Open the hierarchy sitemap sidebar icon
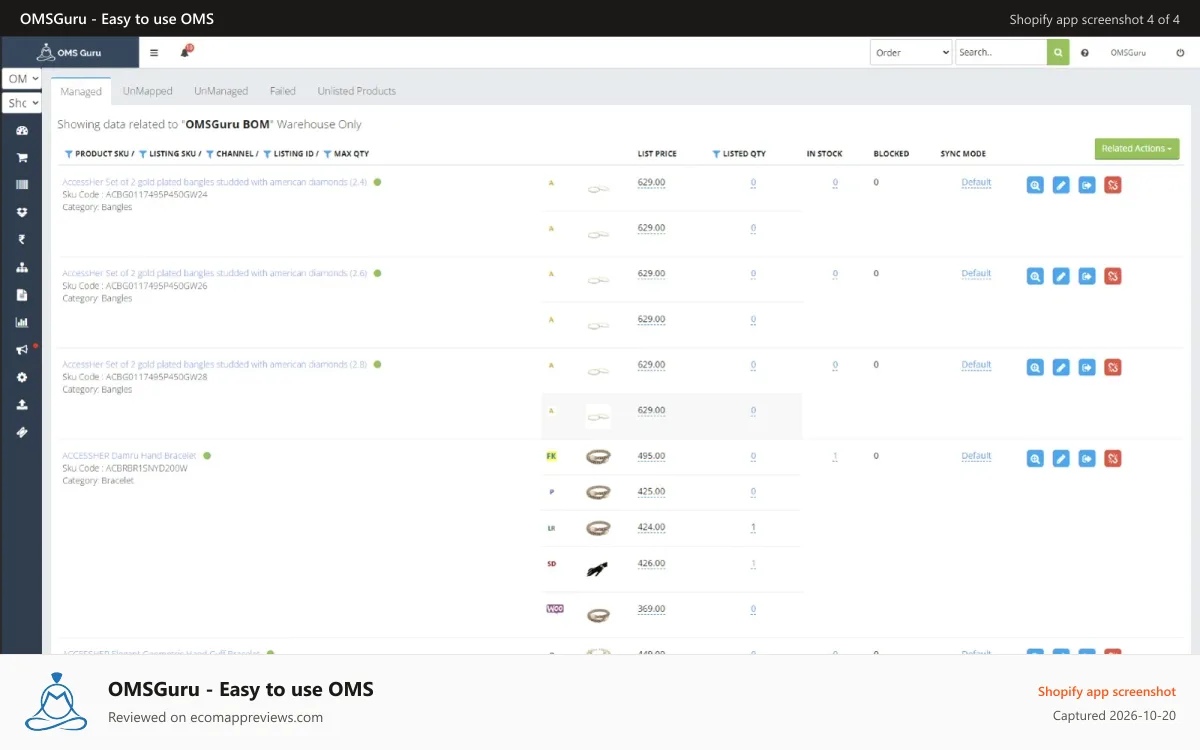The width and height of the screenshot is (1200, 750). (x=22, y=267)
